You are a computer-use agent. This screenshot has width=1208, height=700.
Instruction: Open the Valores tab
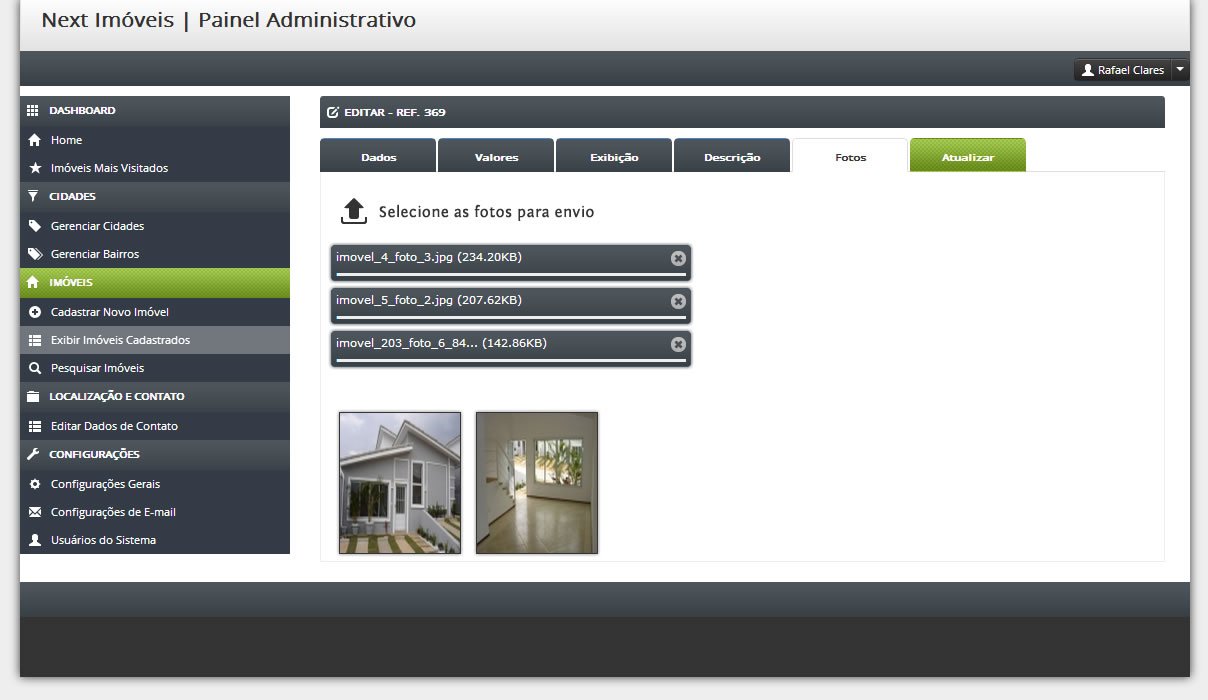pyautogui.click(x=496, y=156)
